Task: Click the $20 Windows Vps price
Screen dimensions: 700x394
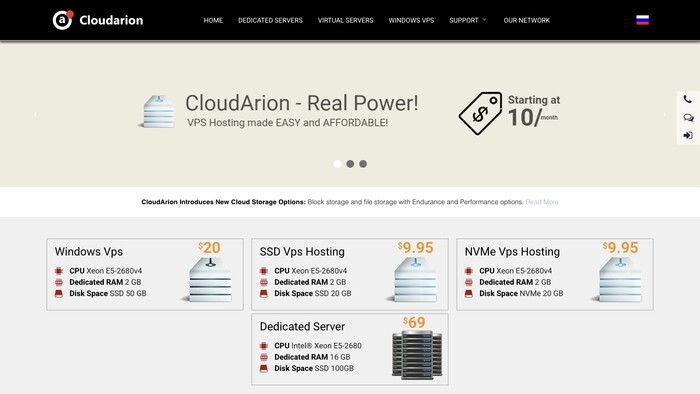Action: point(209,248)
